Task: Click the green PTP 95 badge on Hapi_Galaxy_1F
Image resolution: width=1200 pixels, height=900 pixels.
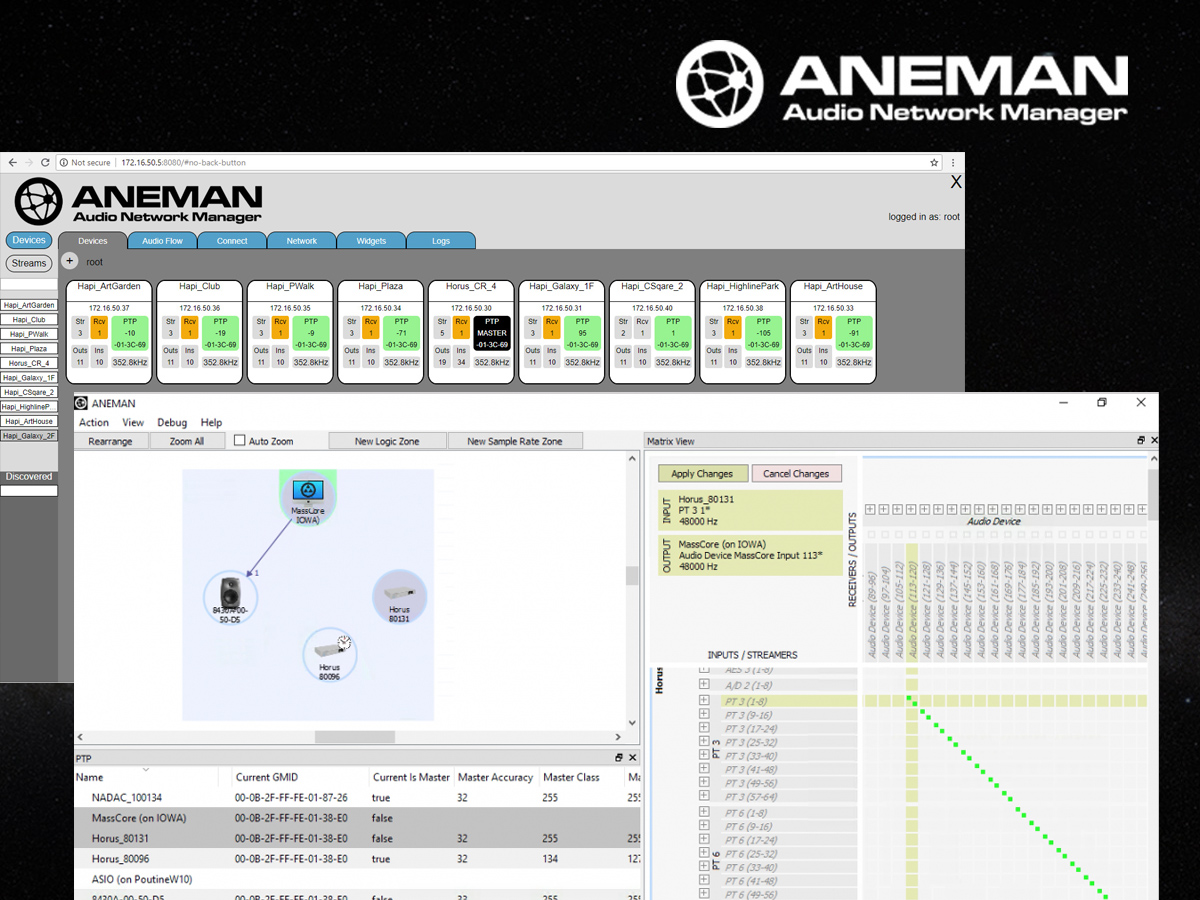Action: (582, 333)
